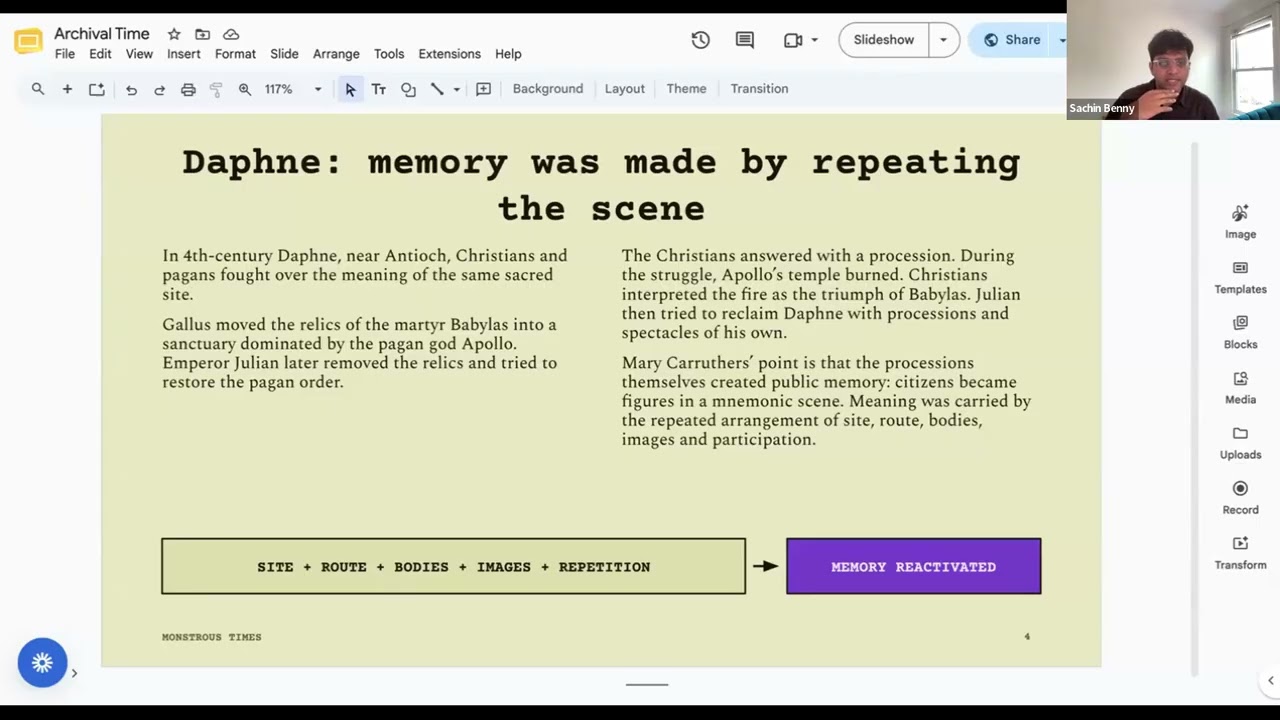1280x720 pixels.
Task: Star the Archival Time presentation
Action: pos(174,34)
